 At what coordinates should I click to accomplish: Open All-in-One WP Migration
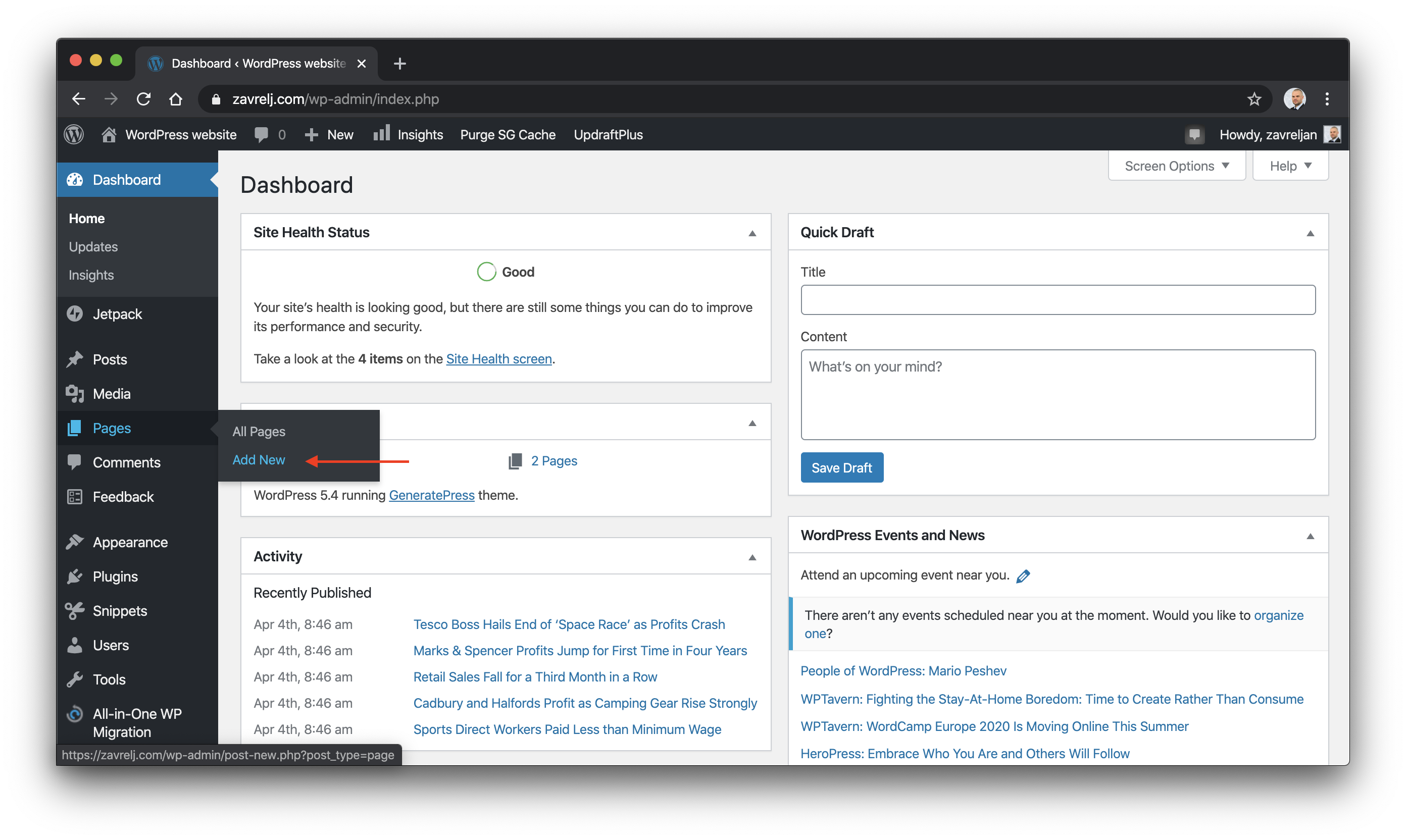tap(137, 722)
